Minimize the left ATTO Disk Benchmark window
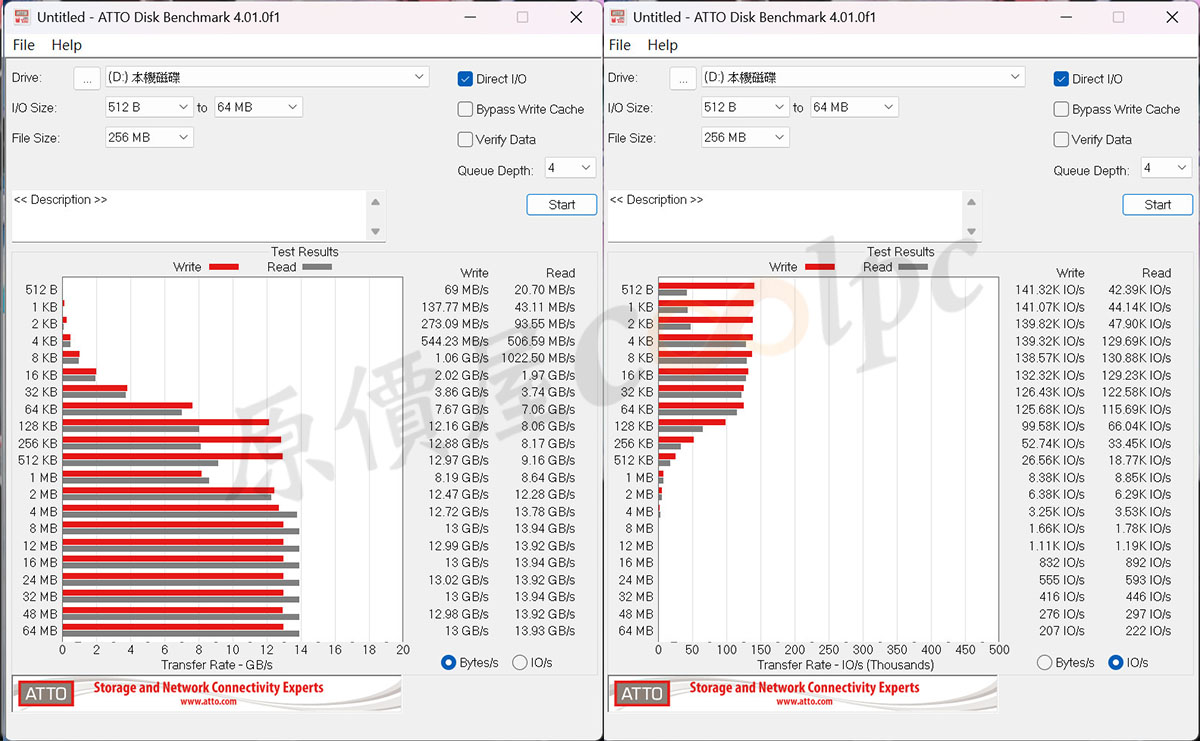The height and width of the screenshot is (741, 1200). coord(468,17)
